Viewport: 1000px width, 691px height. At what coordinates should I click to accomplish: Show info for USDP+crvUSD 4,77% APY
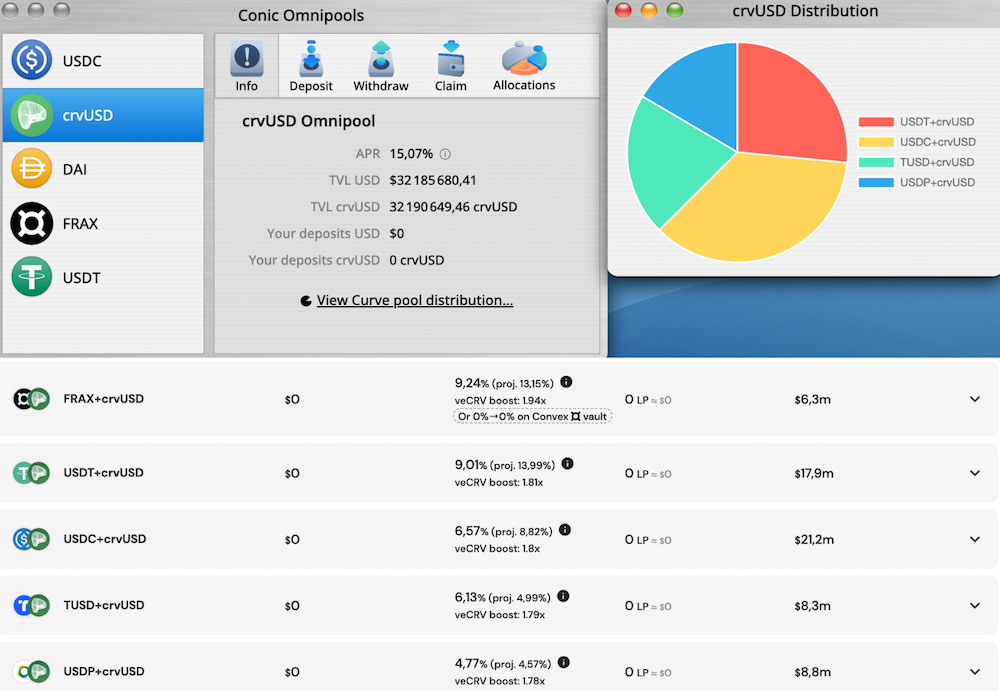[564, 662]
